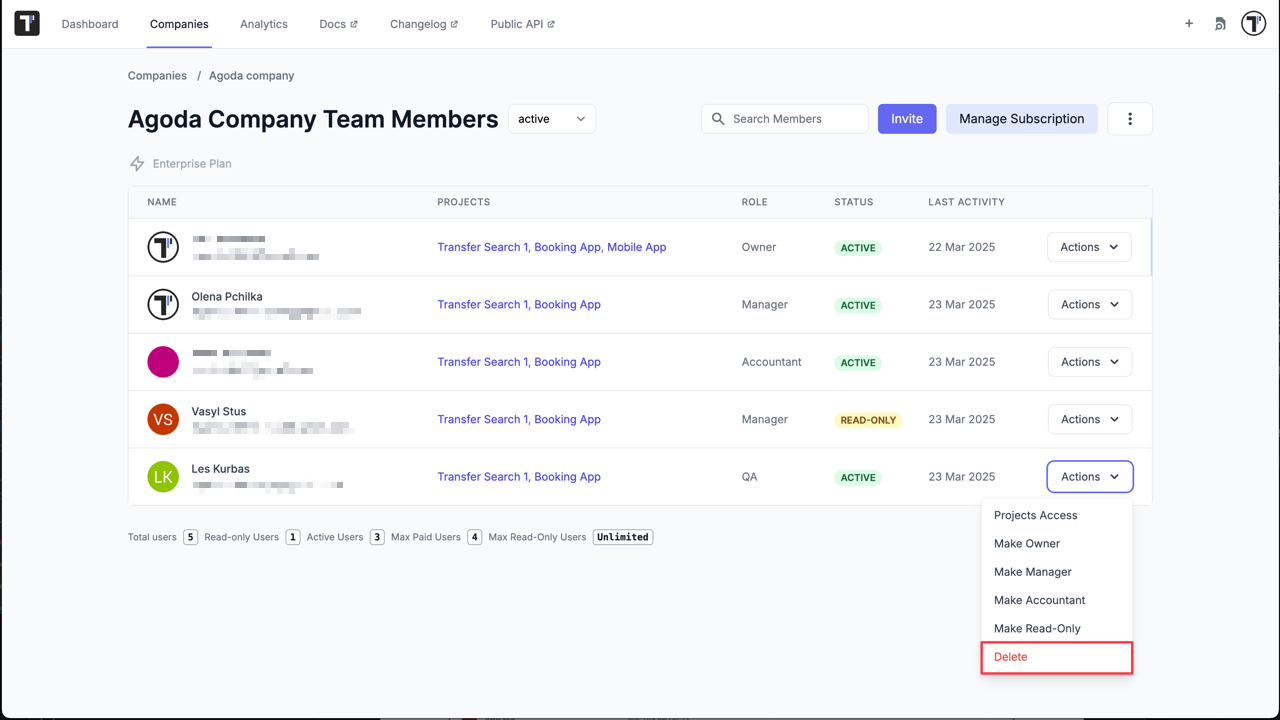Image resolution: width=1280 pixels, height=720 pixels.
Task: Open the account avatar menu at top right
Action: pos(1253,23)
